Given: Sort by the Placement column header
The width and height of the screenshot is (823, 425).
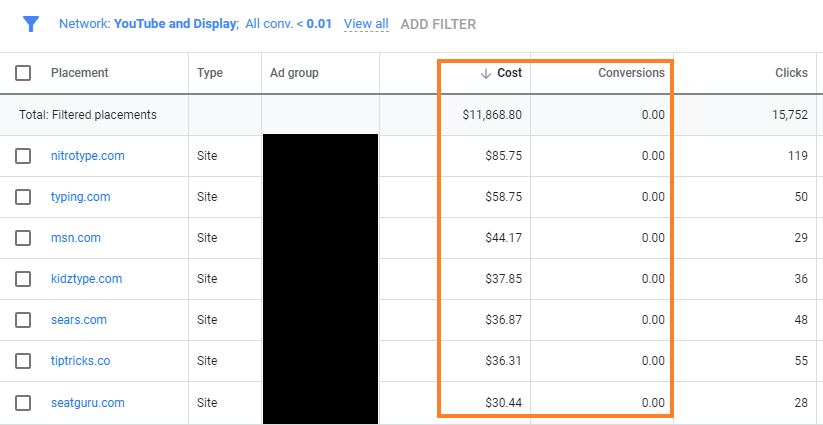Looking at the screenshot, I should (x=80, y=73).
